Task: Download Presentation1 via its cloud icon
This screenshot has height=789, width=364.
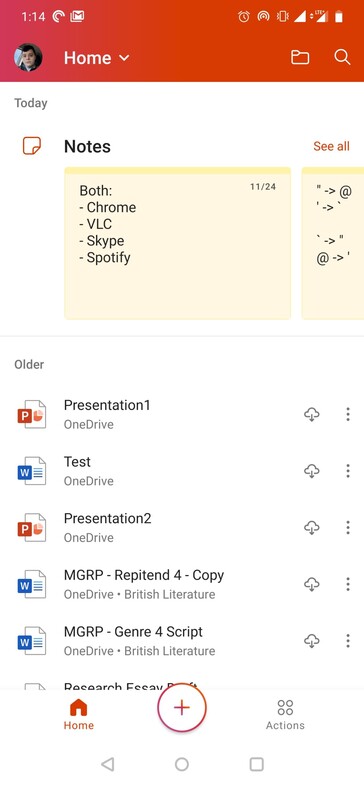Action: point(312,414)
